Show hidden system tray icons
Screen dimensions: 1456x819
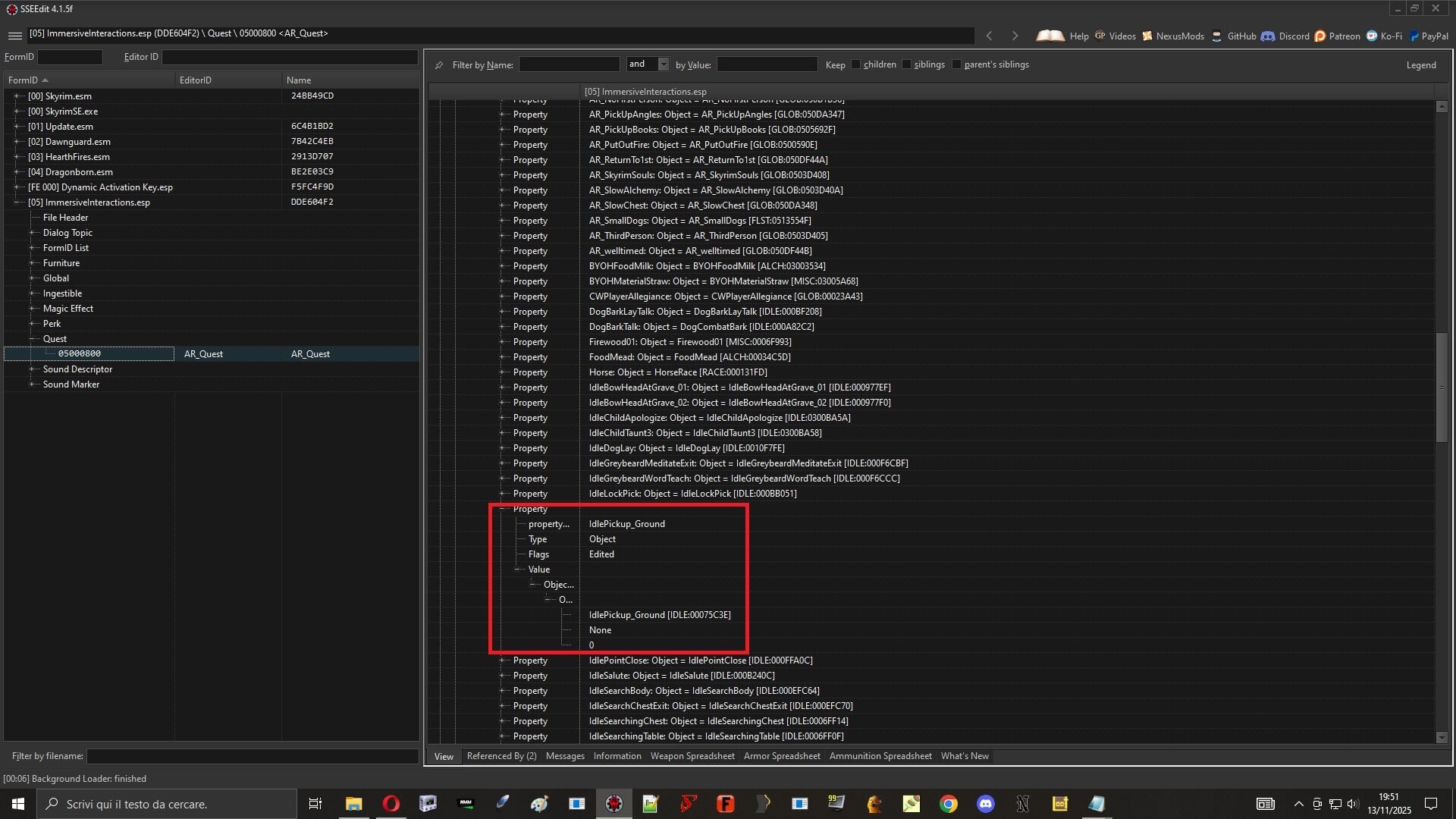pyautogui.click(x=1298, y=804)
